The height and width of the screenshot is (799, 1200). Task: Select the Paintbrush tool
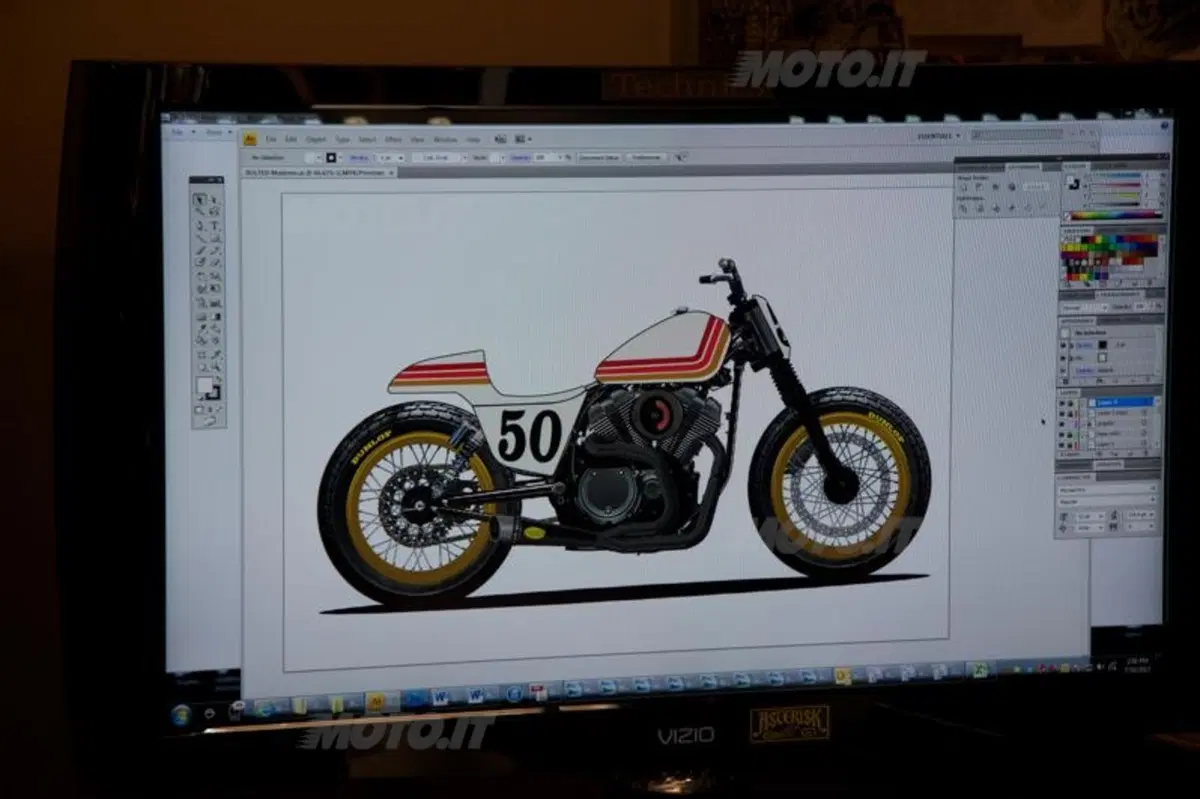[x=200, y=250]
